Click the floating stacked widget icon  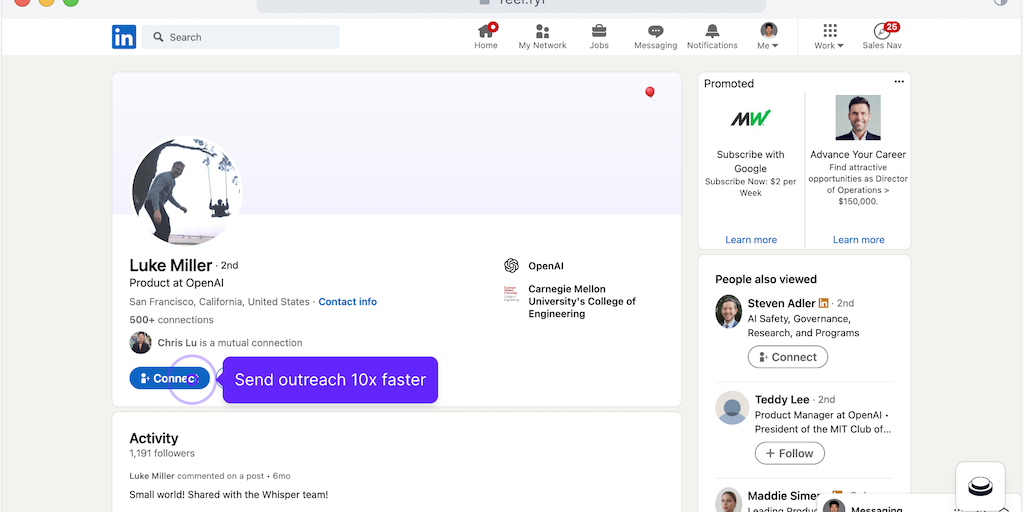pyautogui.click(x=980, y=486)
